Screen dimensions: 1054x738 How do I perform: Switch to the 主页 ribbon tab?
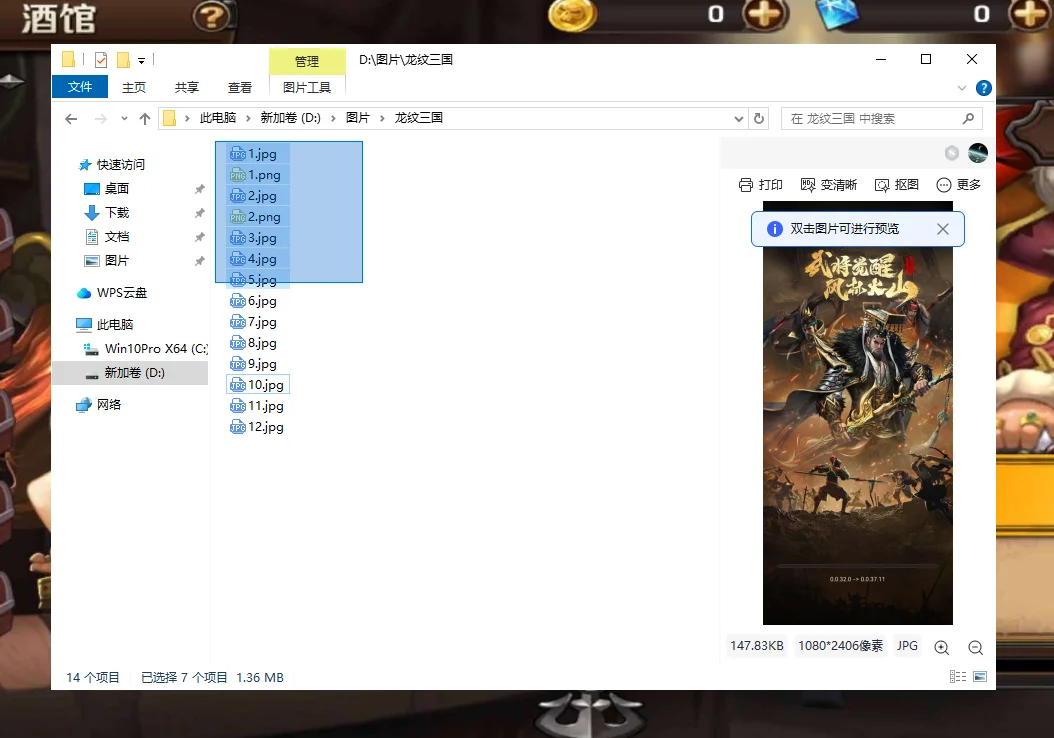coord(134,87)
